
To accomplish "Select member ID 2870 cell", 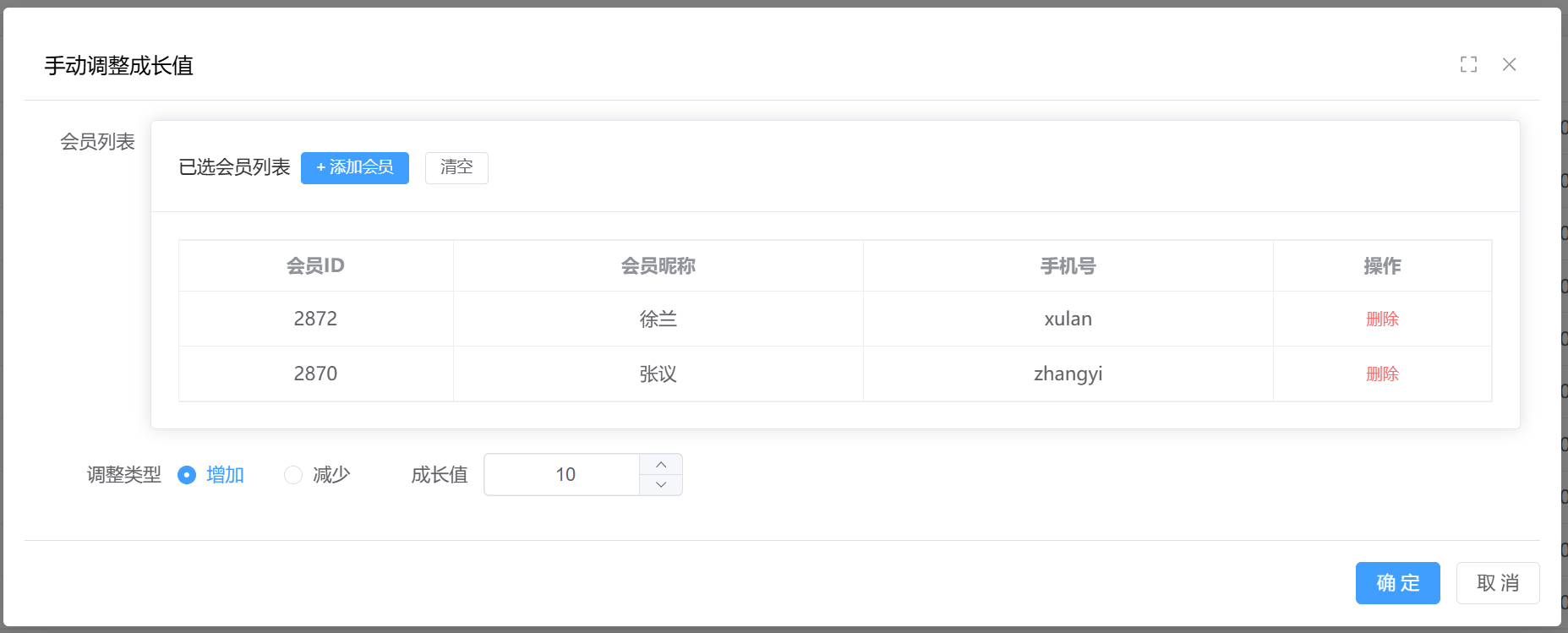I will coord(315,374).
